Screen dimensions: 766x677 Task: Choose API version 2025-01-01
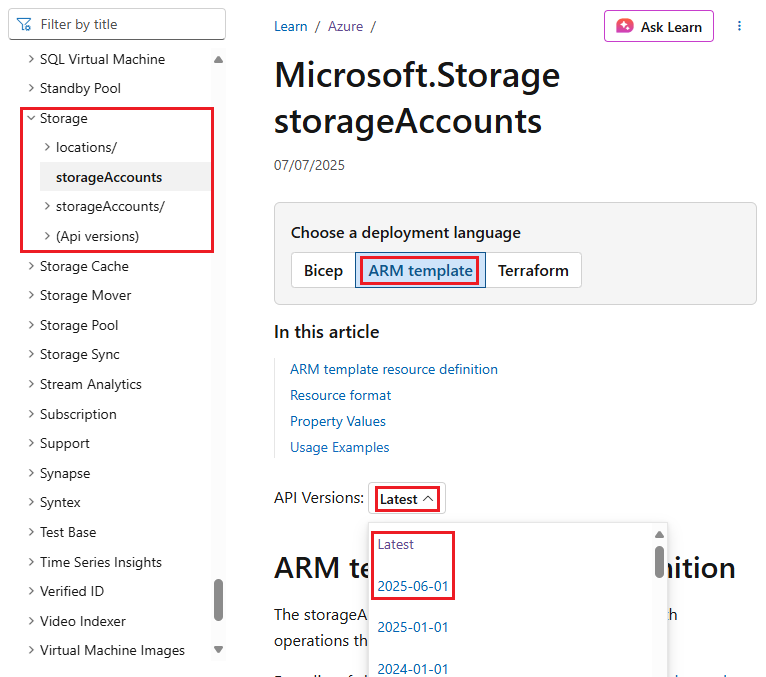click(x=413, y=627)
